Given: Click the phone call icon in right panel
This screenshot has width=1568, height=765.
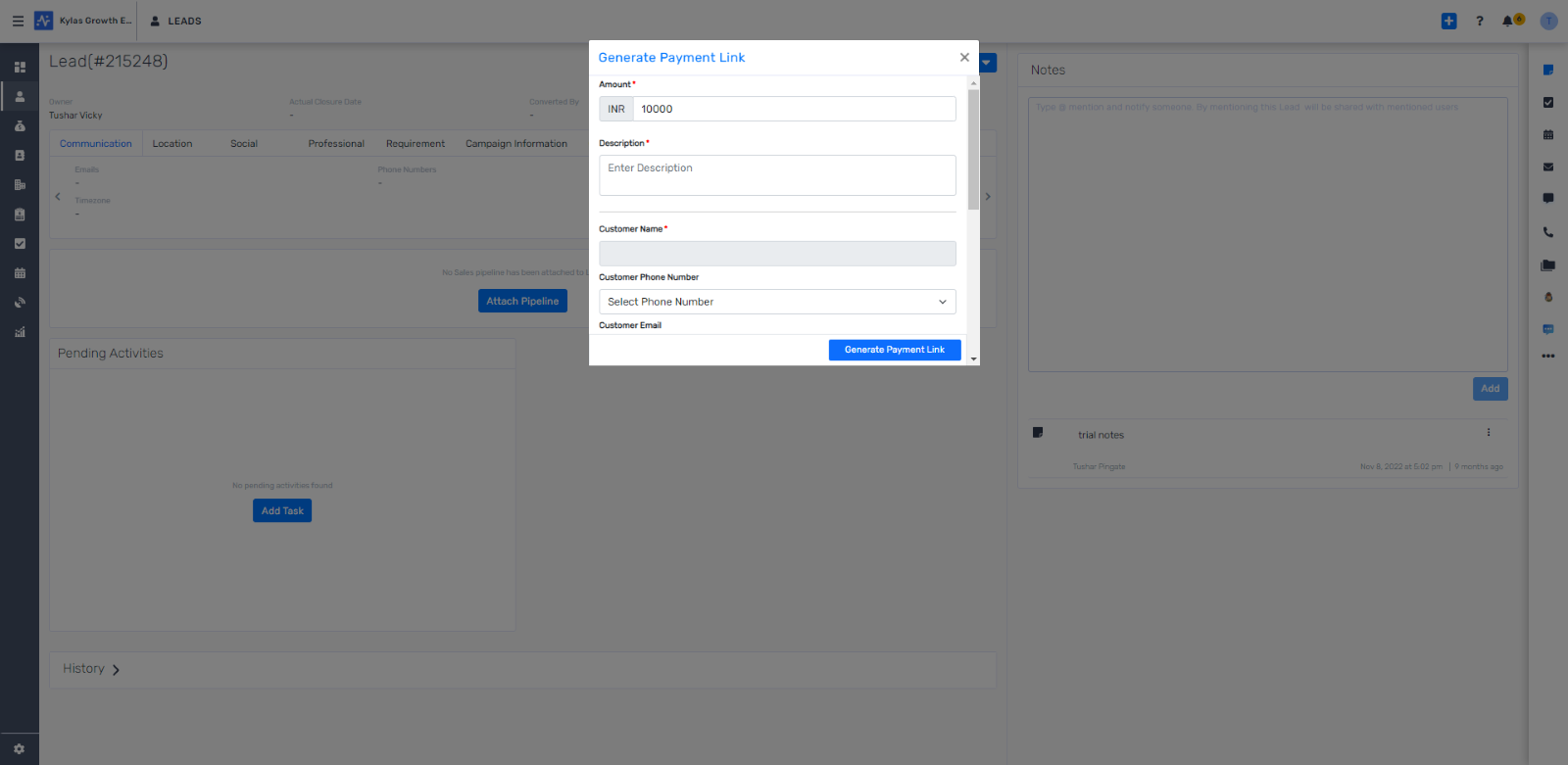Looking at the screenshot, I should tap(1548, 232).
